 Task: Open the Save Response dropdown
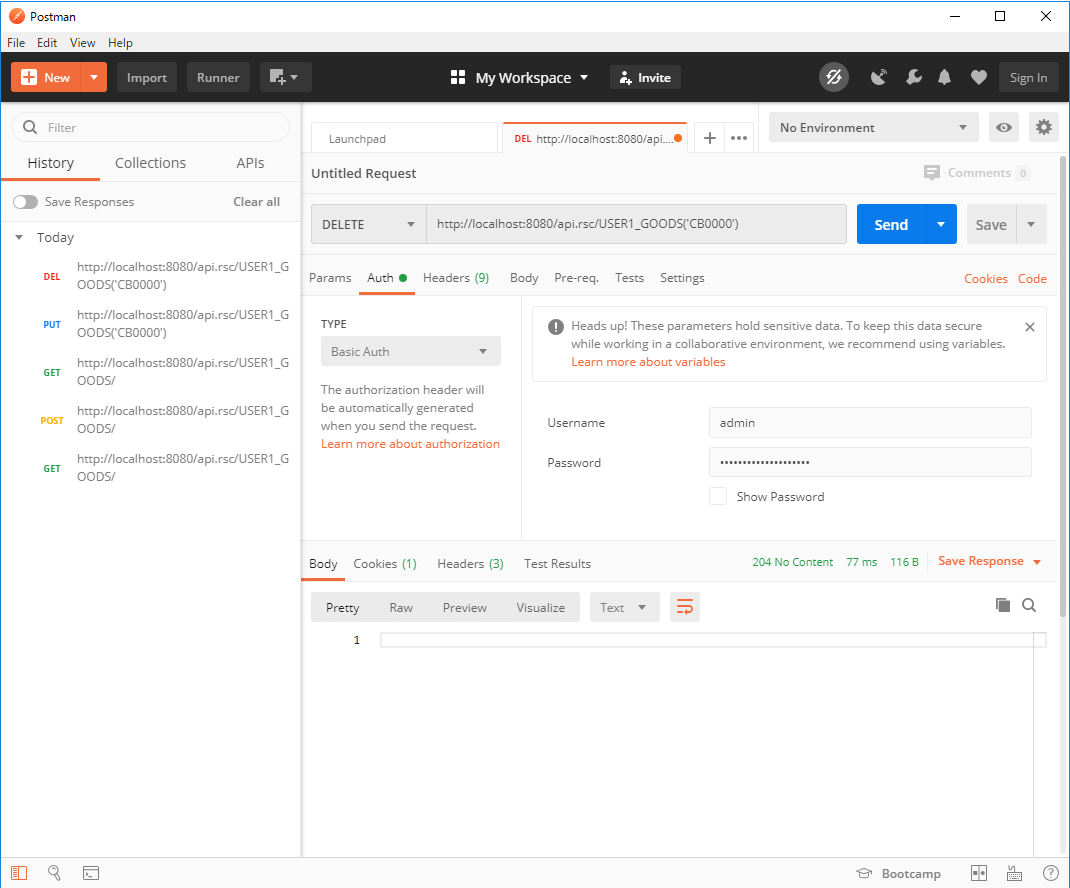click(989, 561)
